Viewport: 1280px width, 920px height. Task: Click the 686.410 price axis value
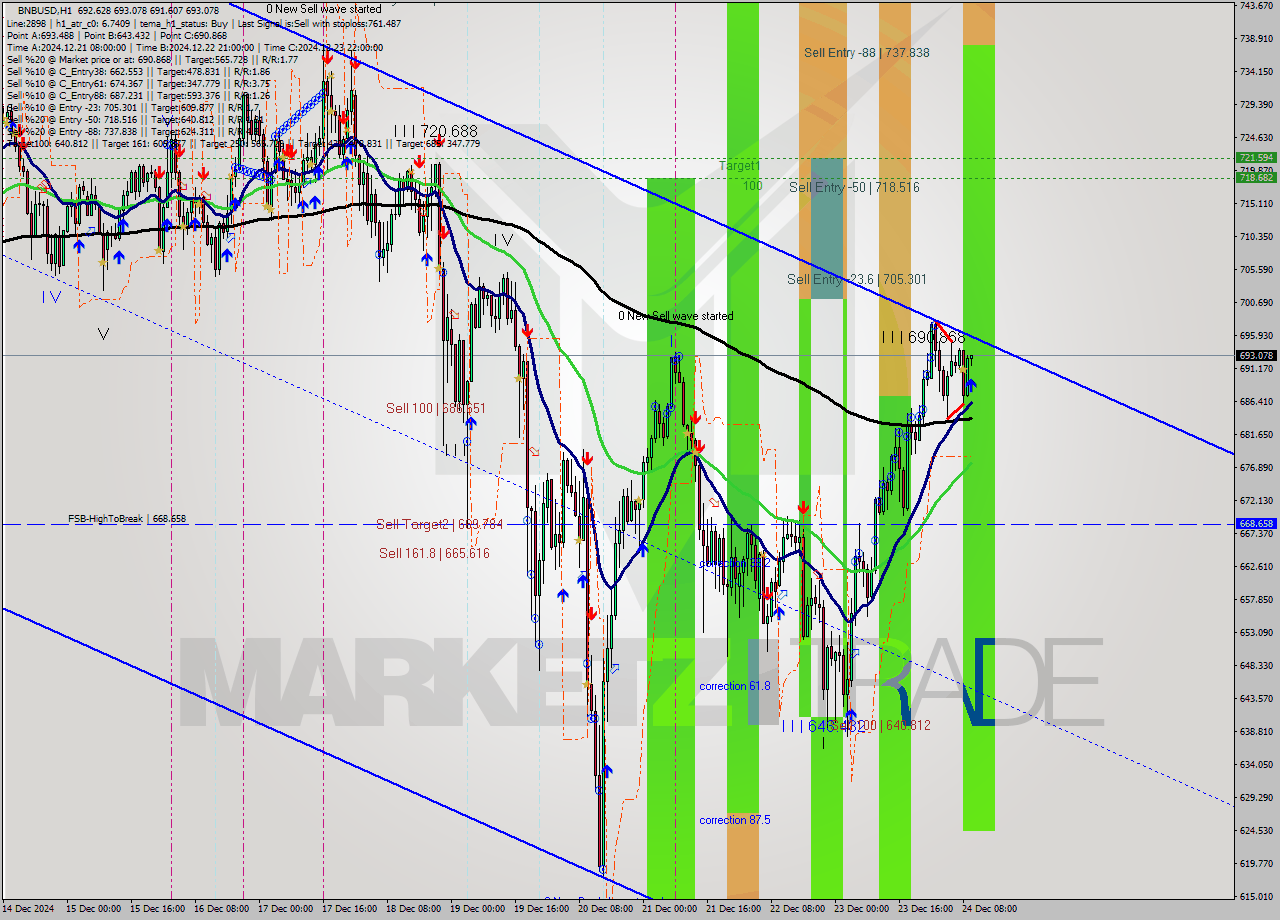1256,402
